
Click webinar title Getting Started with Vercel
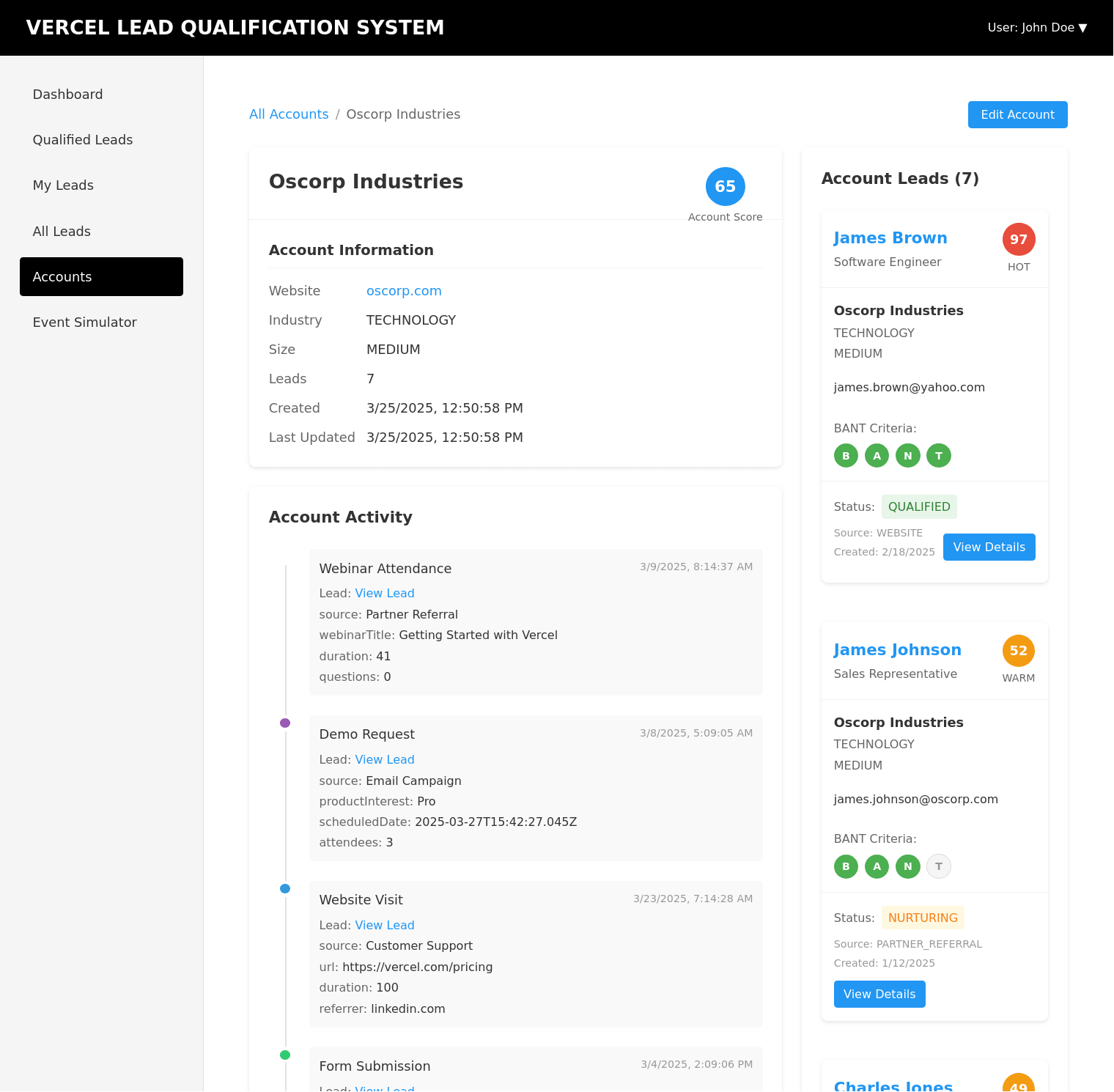pos(479,635)
